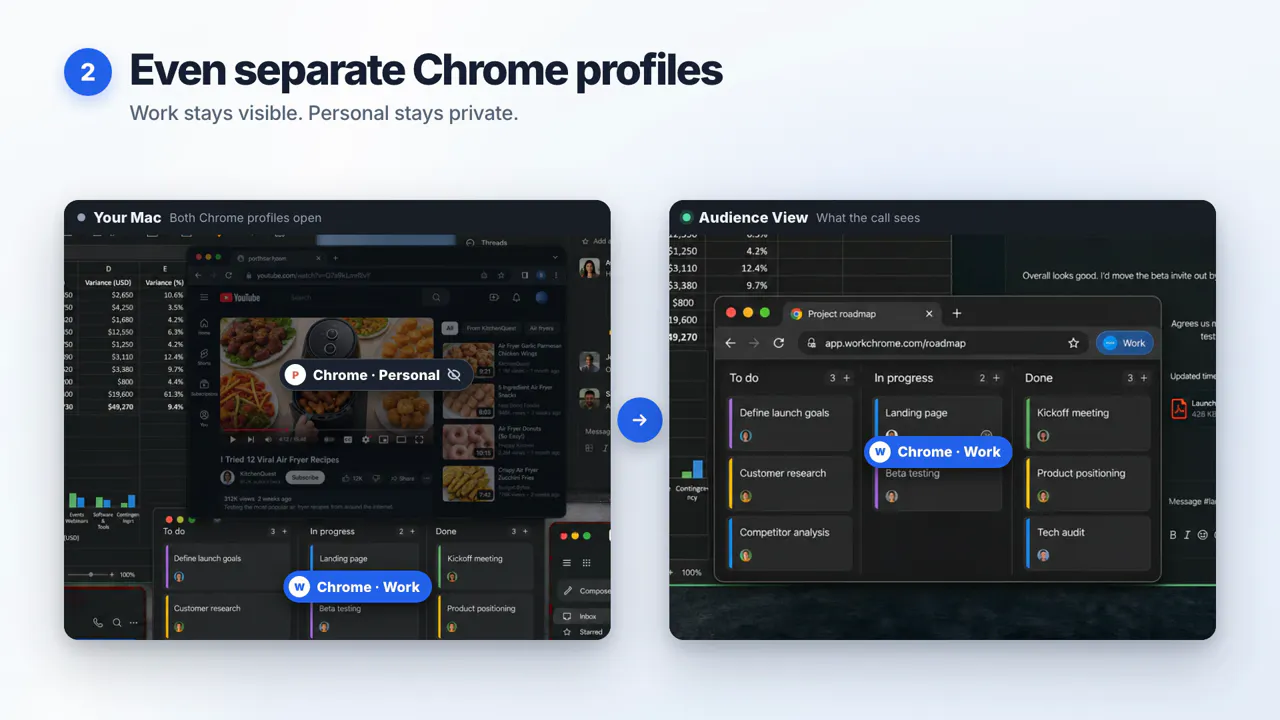Image resolution: width=1280 pixels, height=720 pixels.
Task: Add a card to To do in Audience View
Action: tap(847, 378)
